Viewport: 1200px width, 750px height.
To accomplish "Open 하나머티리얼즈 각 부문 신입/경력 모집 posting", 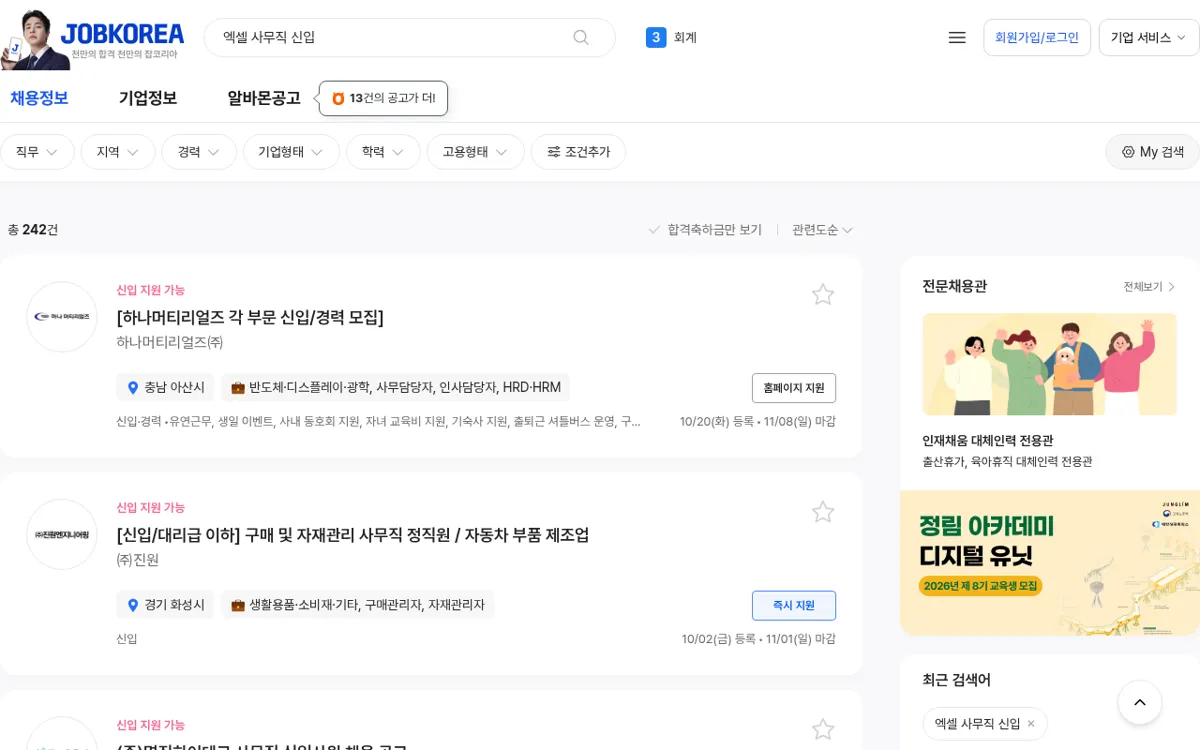I will (x=250, y=317).
